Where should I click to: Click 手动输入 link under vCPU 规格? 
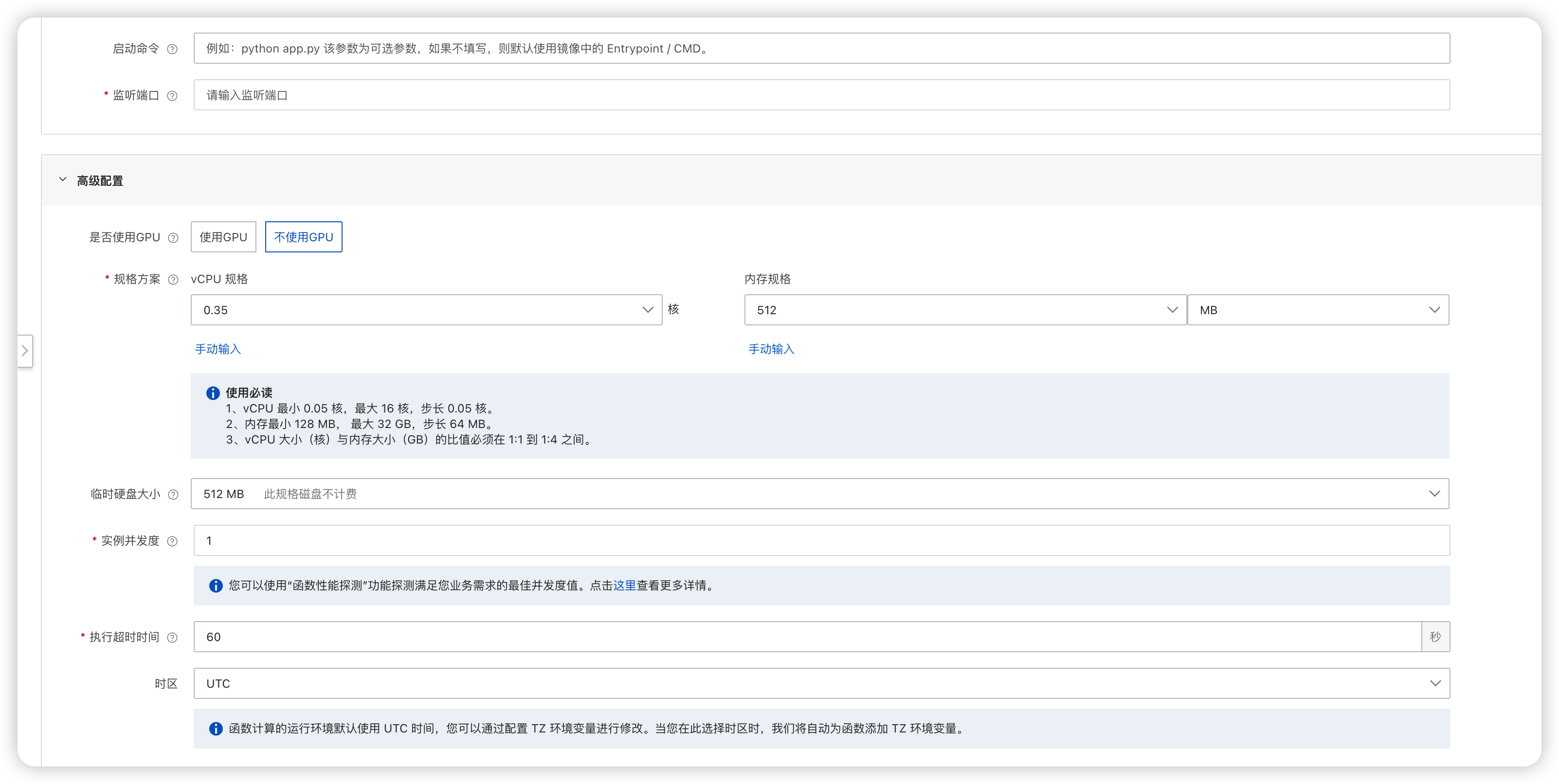click(218, 349)
